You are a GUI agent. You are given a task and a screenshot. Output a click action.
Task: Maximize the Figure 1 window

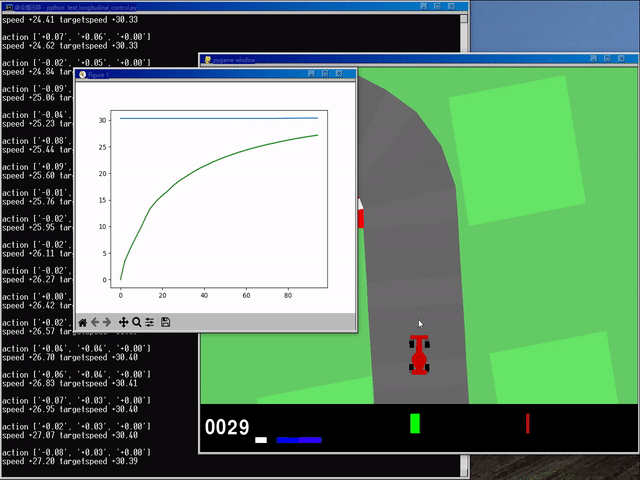pyautogui.click(x=325, y=74)
